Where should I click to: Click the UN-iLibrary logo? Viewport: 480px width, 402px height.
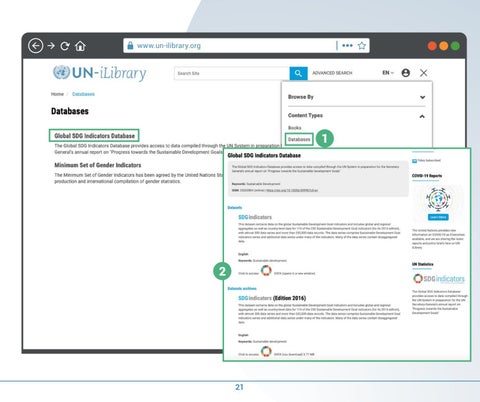point(100,73)
